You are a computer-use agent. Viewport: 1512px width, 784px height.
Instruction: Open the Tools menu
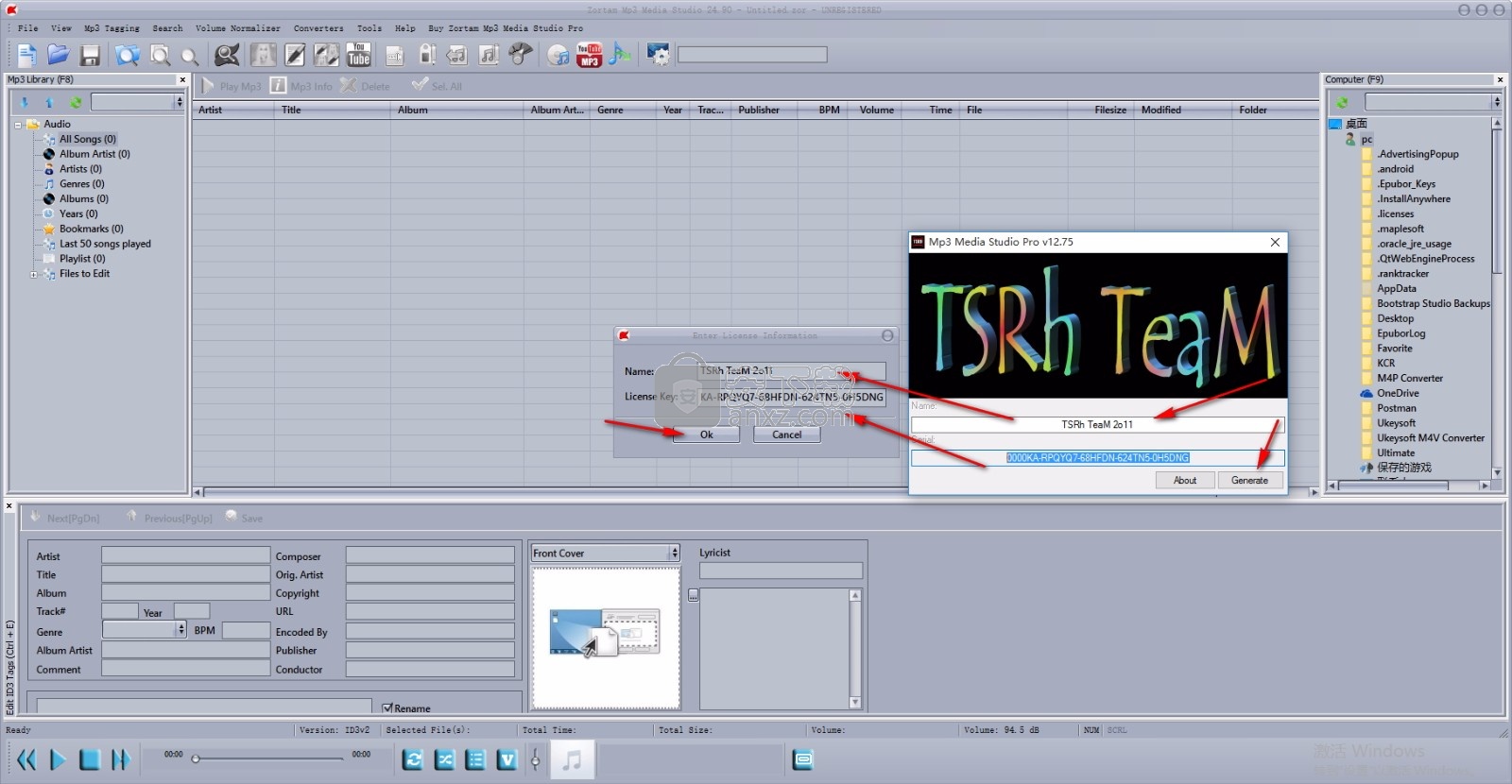(369, 28)
